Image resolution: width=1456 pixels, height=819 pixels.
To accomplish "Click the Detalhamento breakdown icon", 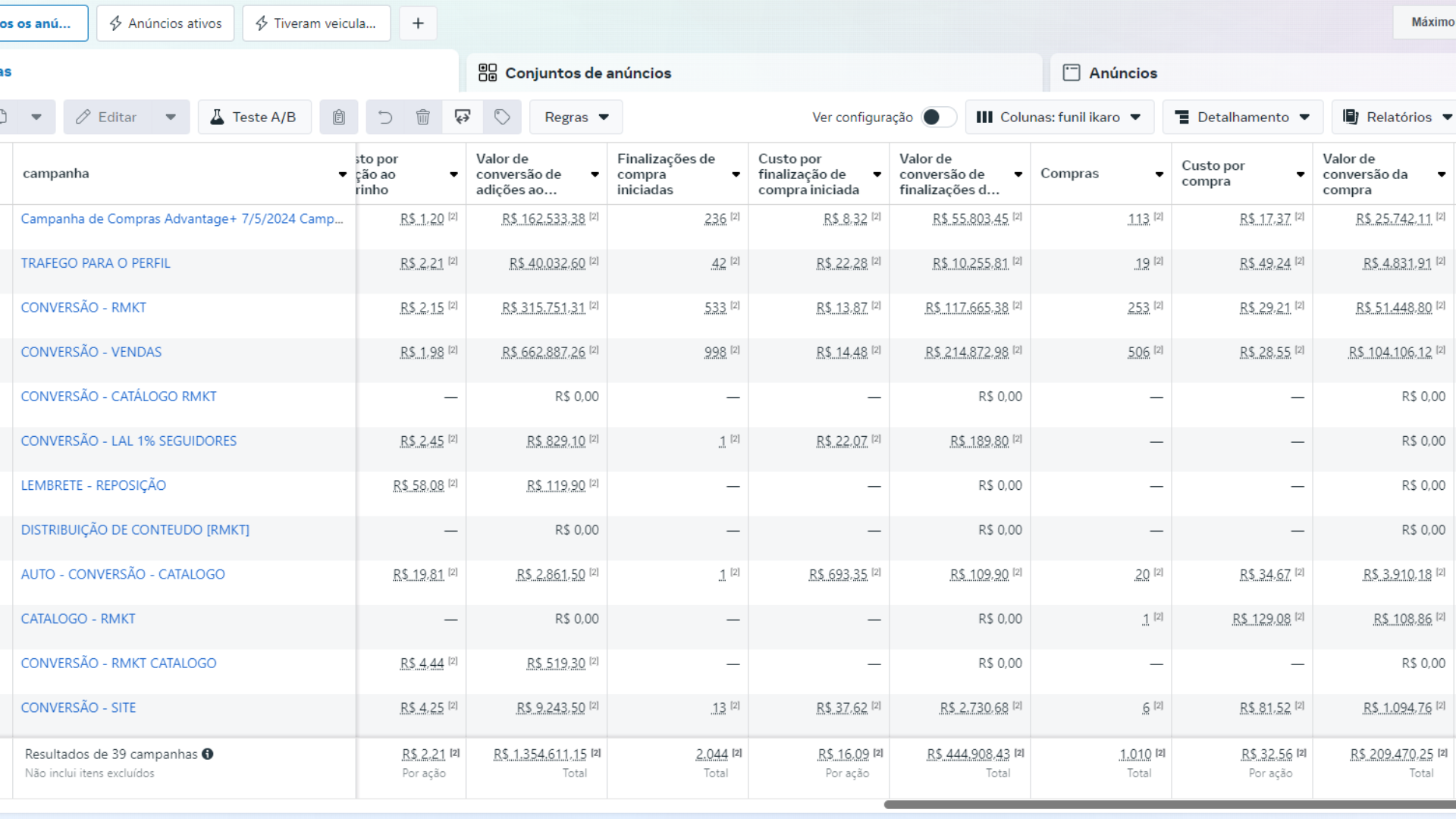I will pyautogui.click(x=1181, y=117).
